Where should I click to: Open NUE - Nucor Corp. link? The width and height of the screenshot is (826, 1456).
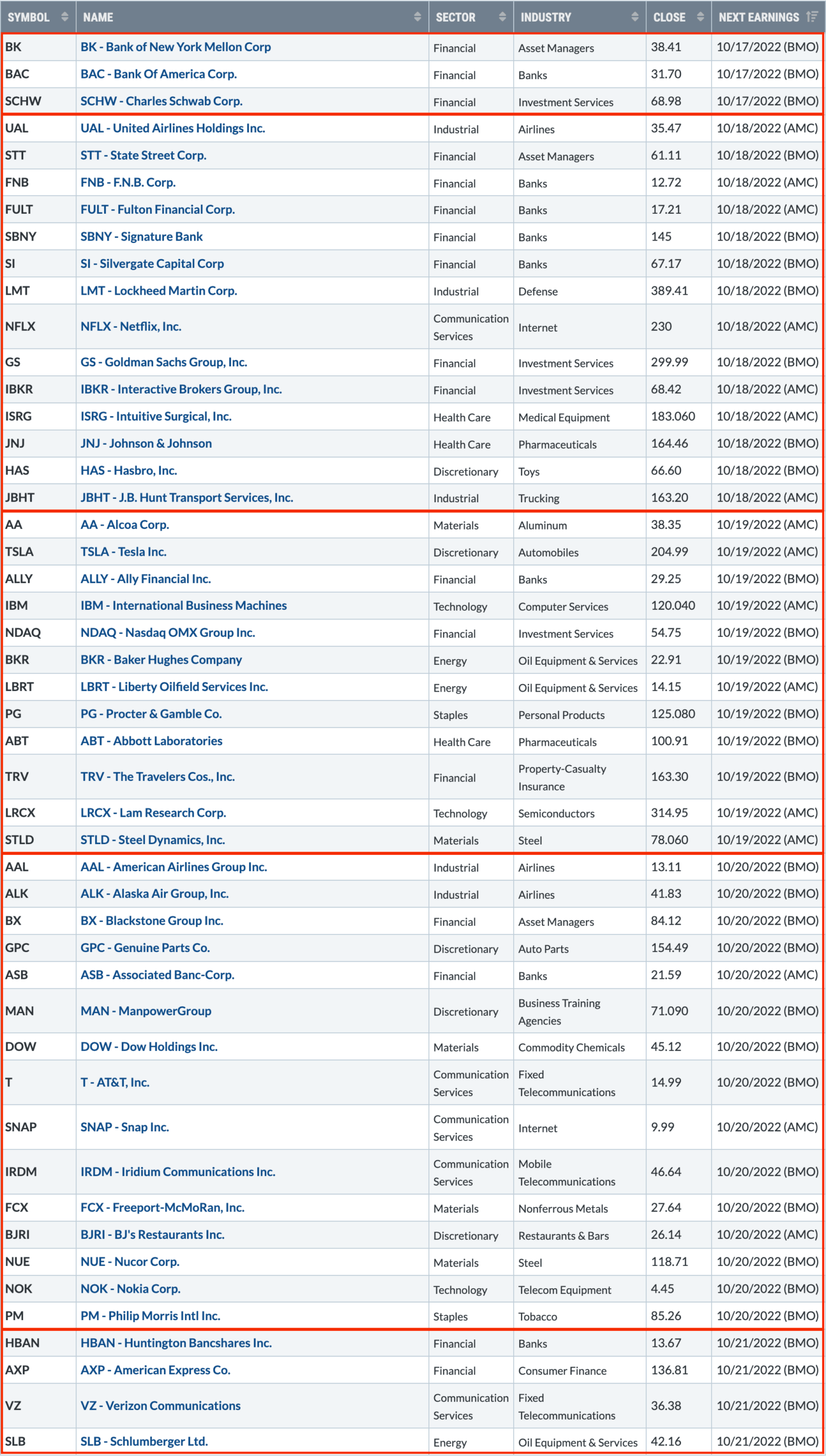coord(130,1262)
